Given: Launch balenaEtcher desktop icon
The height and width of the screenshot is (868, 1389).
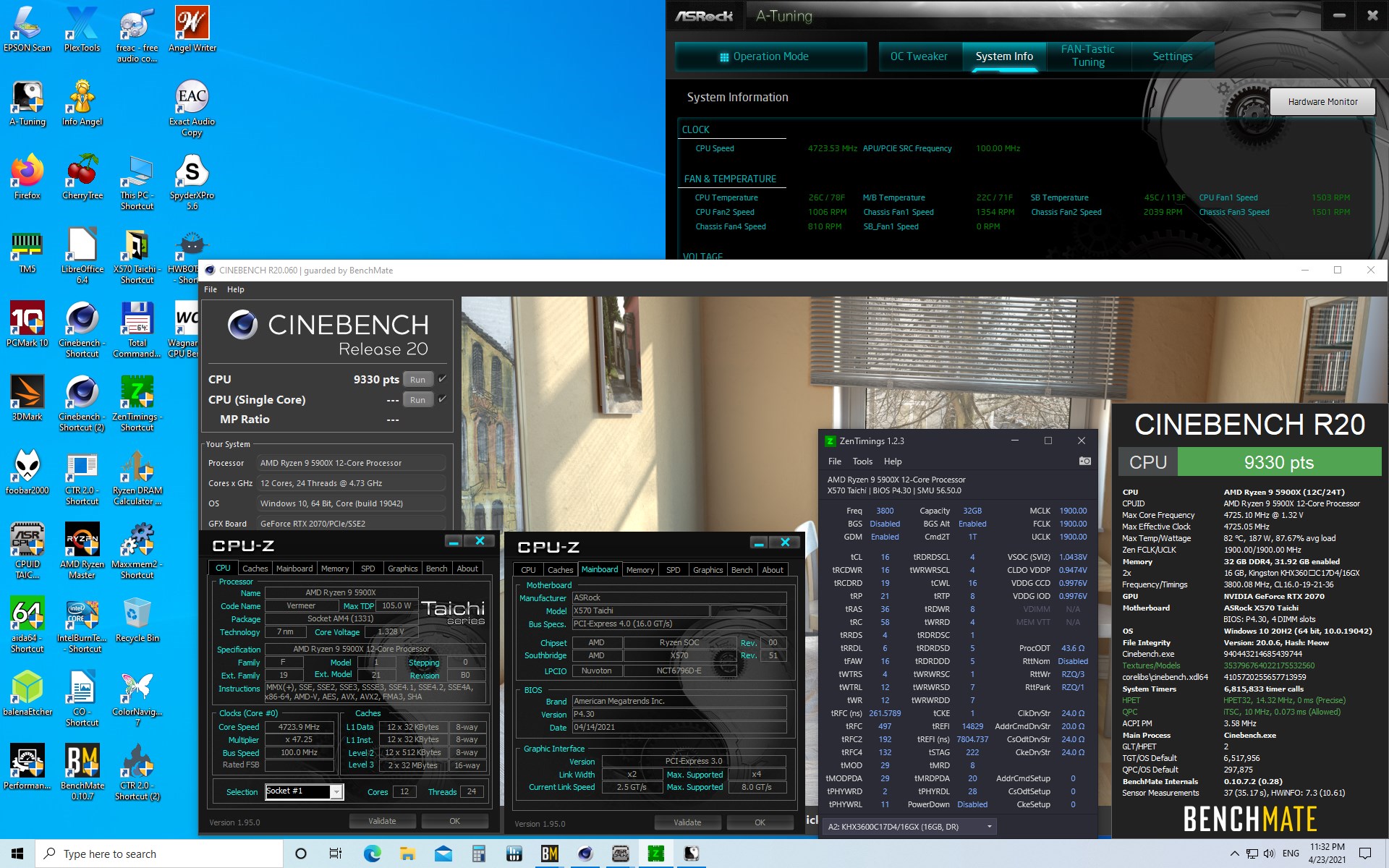Looking at the screenshot, I should click(27, 693).
